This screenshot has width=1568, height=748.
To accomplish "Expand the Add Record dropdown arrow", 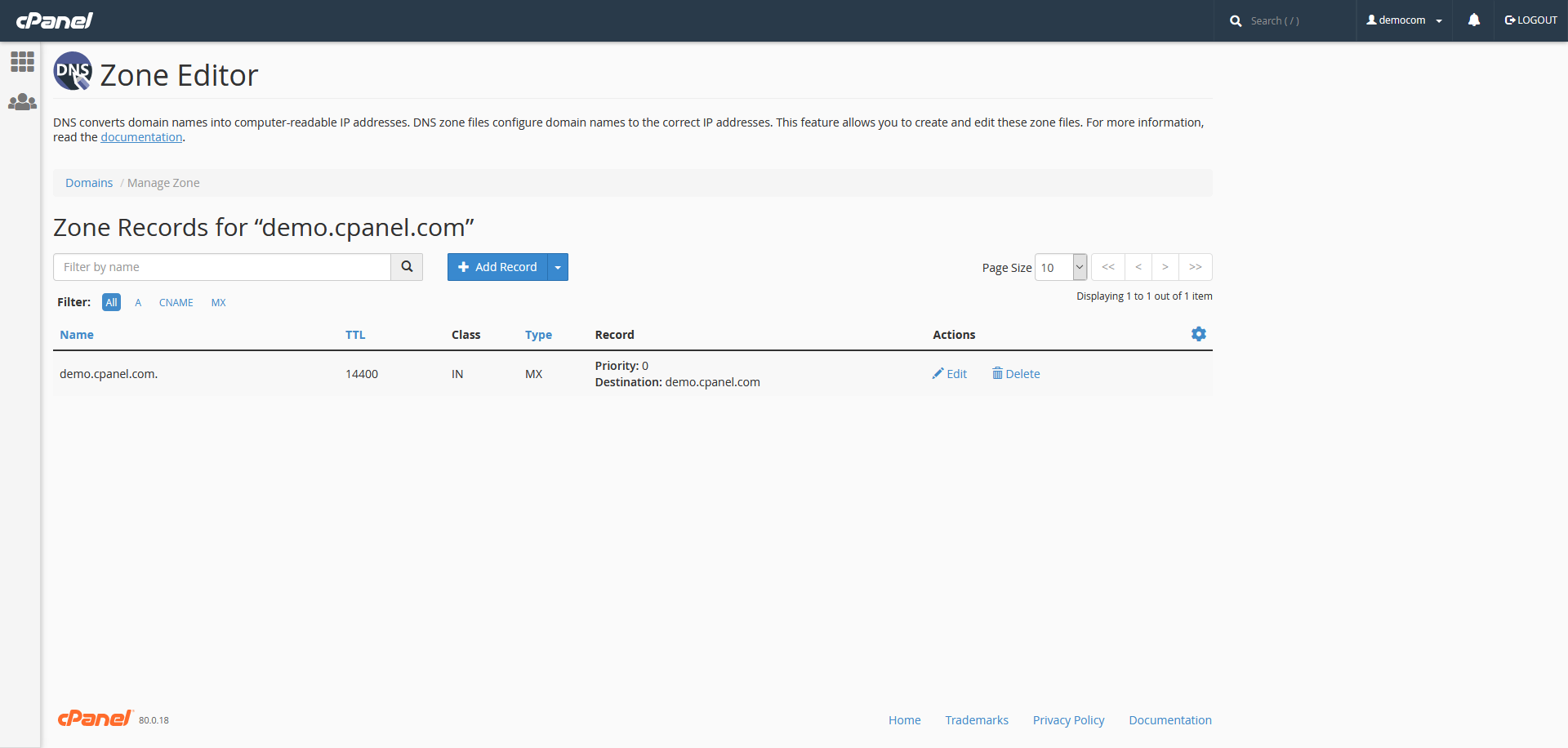I will tap(558, 267).
